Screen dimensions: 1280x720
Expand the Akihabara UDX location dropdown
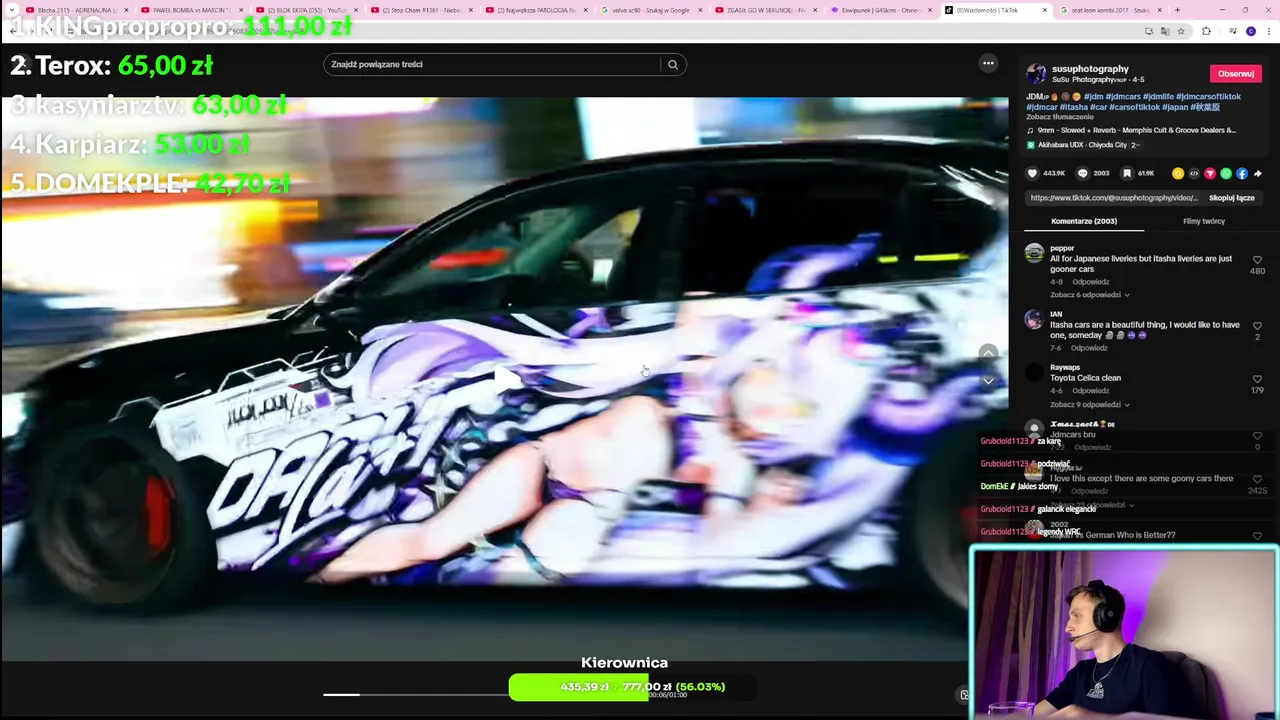click(1135, 145)
